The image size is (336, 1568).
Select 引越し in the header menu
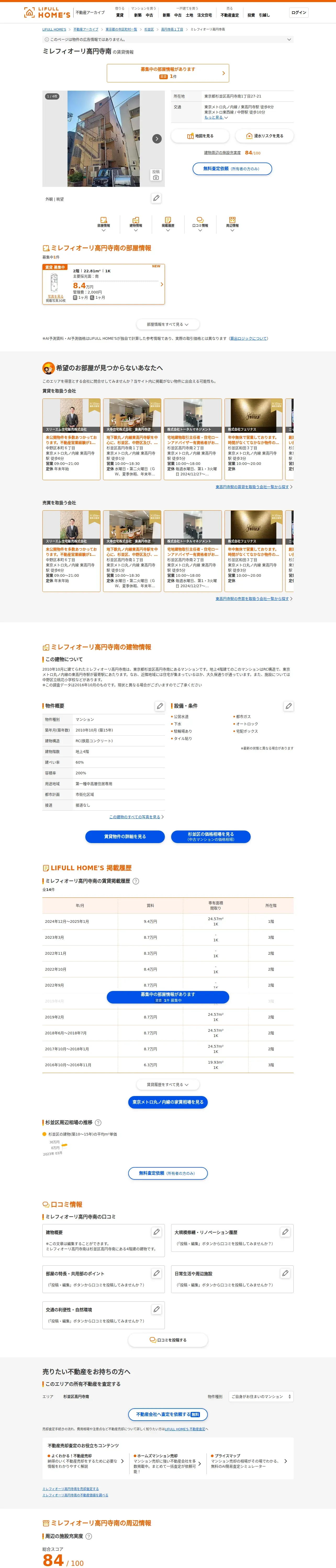coord(264,15)
